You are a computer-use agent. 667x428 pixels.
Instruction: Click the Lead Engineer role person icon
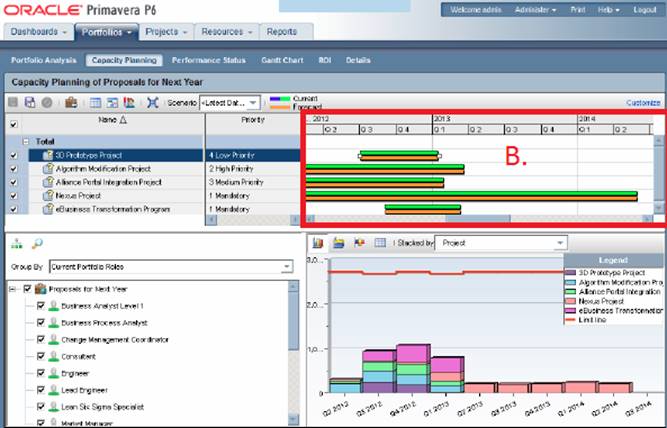point(53,390)
